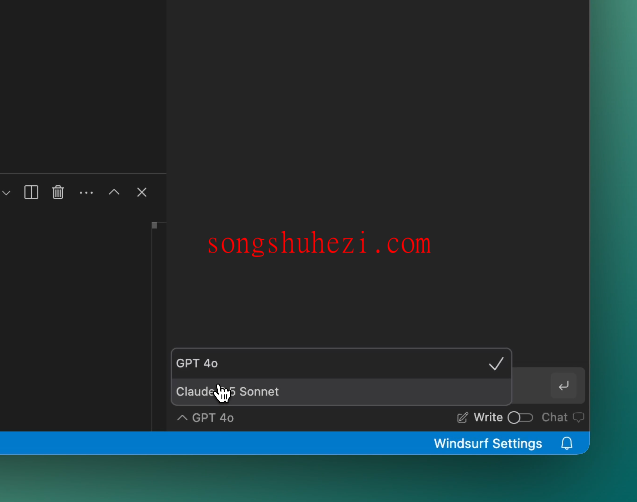Click the pencil Write icon
The height and width of the screenshot is (502, 637).
point(462,418)
